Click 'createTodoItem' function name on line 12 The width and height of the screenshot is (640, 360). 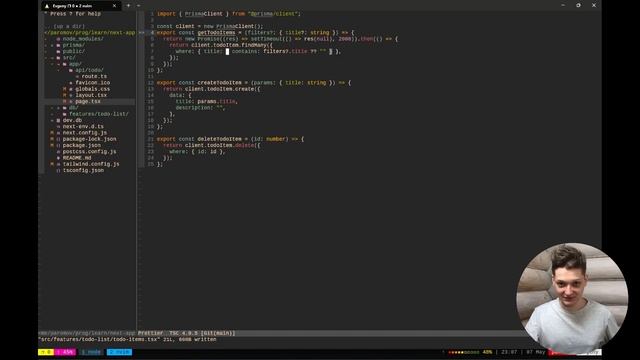(219, 83)
